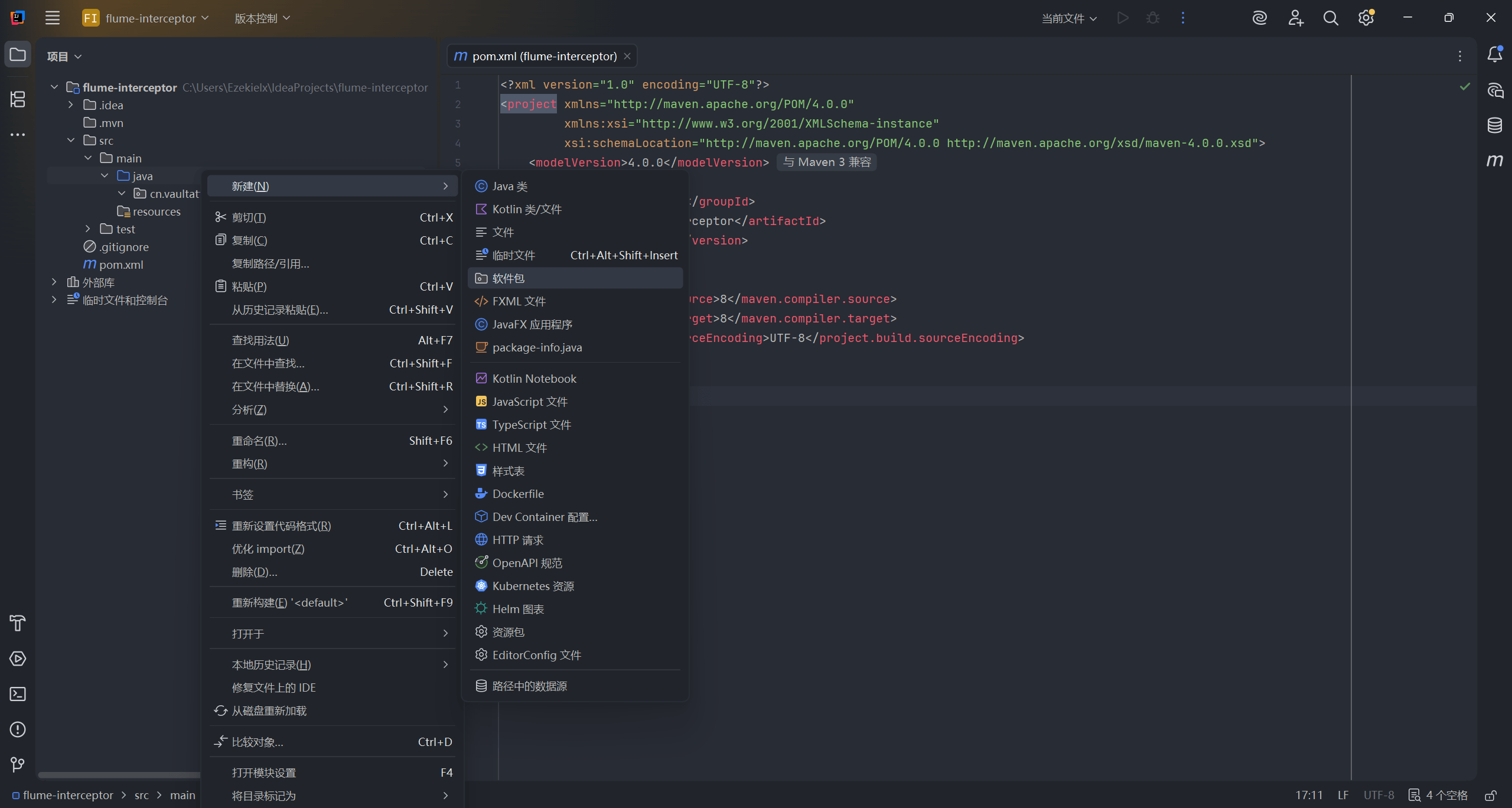The image size is (1512, 808).
Task: Create new Java 类
Action: [575, 186]
